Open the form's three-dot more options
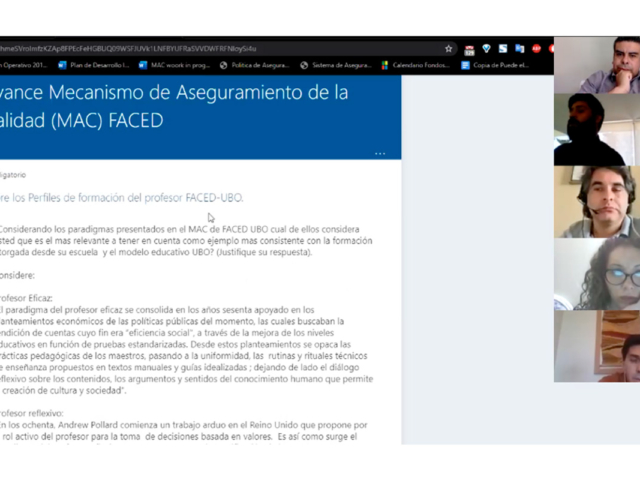This screenshot has height=480, width=640. (x=380, y=153)
